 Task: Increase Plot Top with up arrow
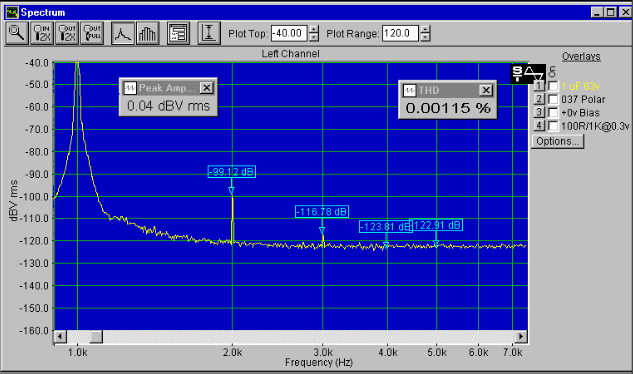[314, 29]
